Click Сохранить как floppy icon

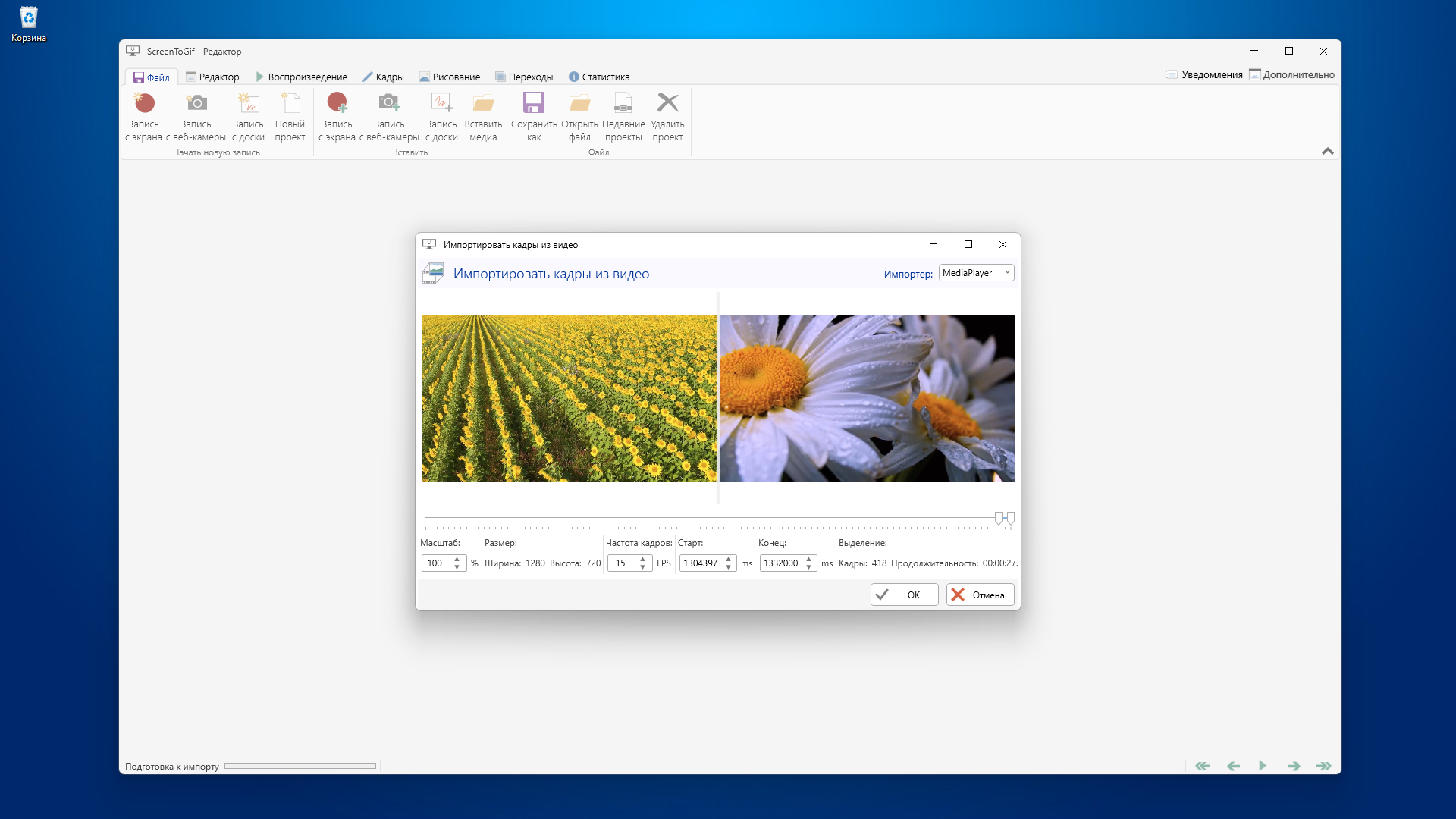[x=534, y=103]
